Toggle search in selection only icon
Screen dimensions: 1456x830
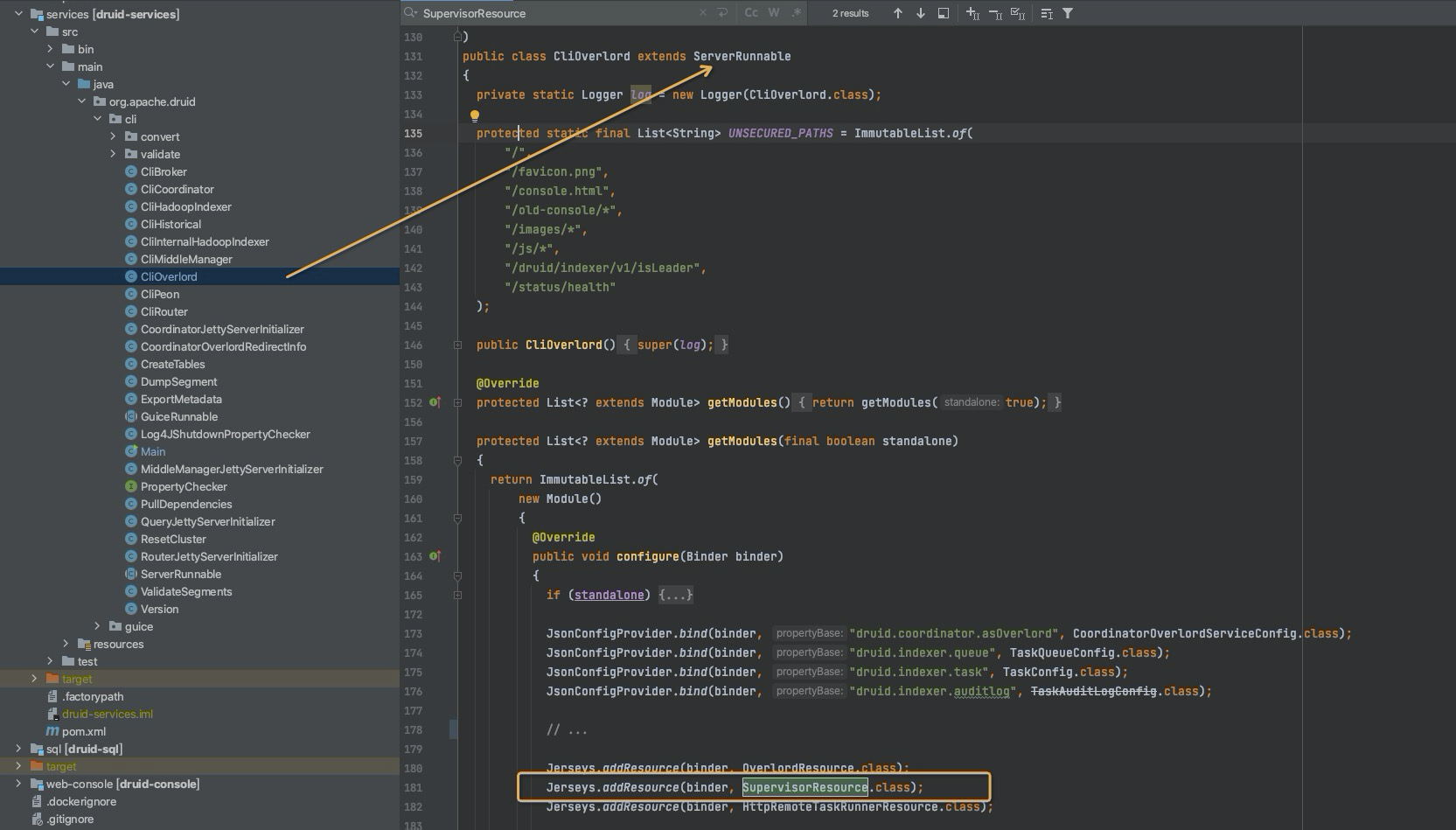tap(1047, 13)
